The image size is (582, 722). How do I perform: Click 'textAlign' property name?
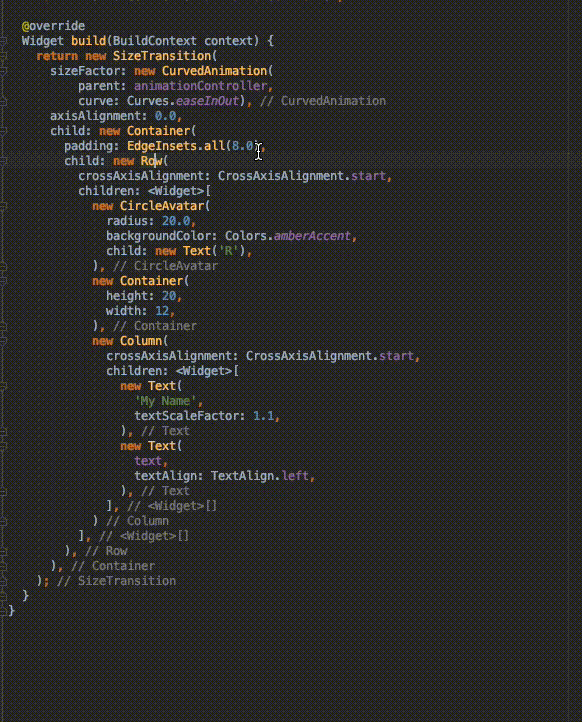[x=165, y=476]
